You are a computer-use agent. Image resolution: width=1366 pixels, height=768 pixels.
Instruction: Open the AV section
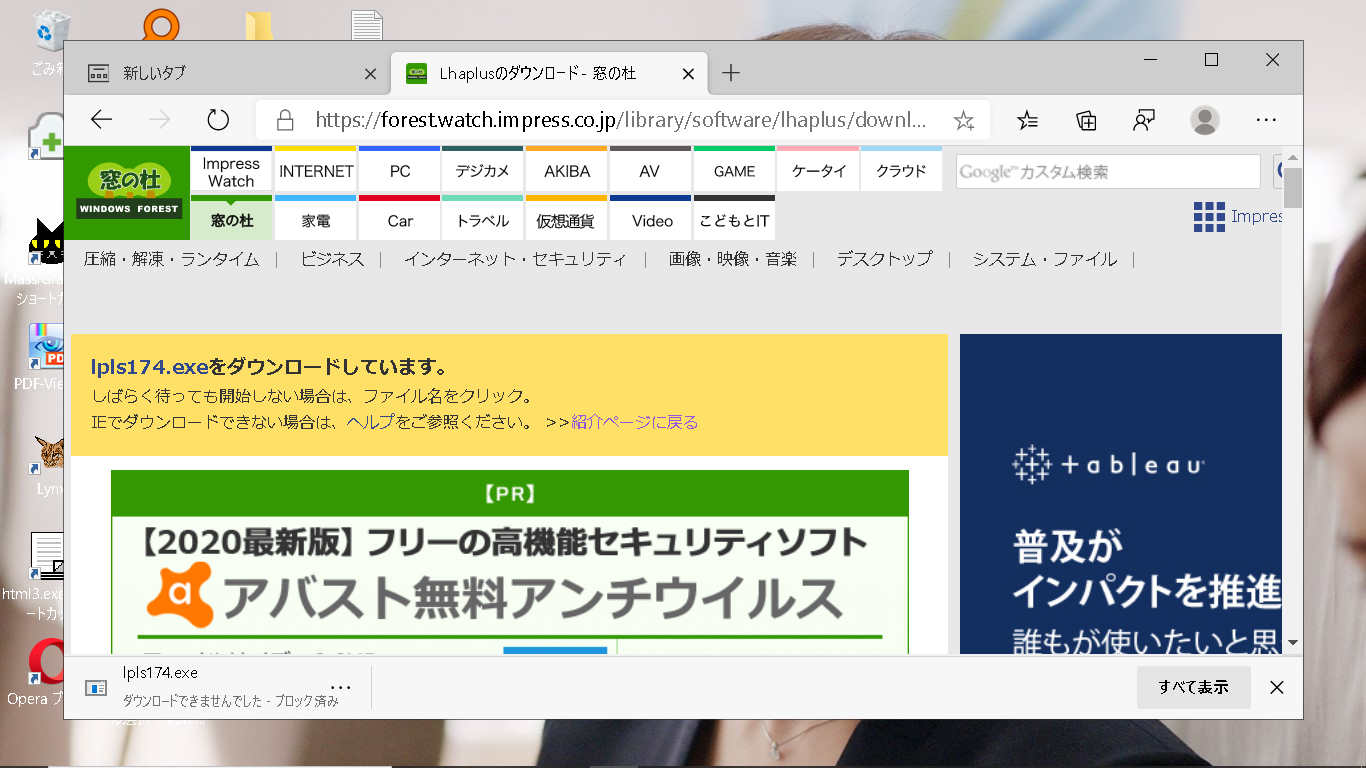coord(650,170)
